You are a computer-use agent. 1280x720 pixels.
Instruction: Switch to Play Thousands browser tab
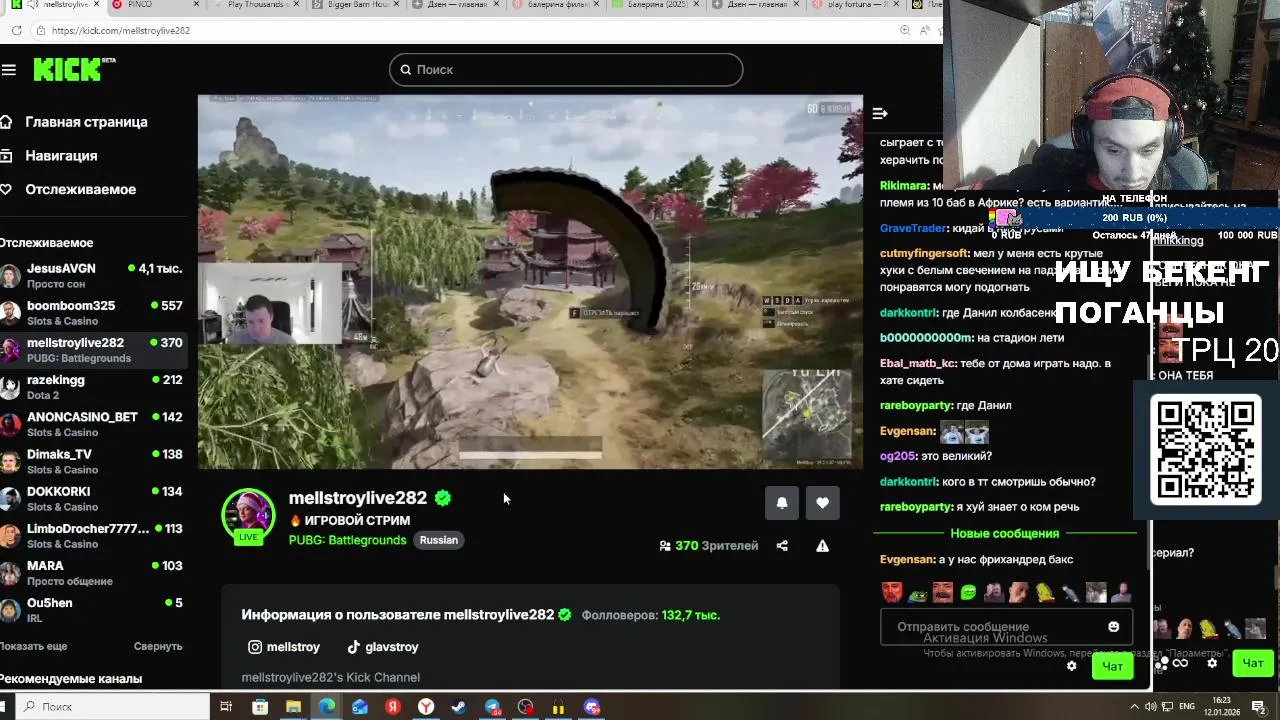coord(257,5)
